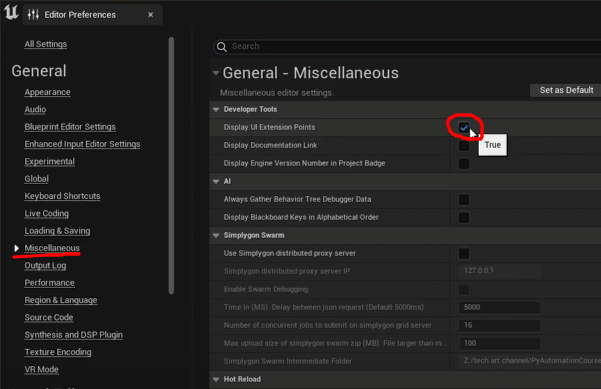Click the Display Documentation Link label
This screenshot has height=389, width=601.
pos(270,145)
